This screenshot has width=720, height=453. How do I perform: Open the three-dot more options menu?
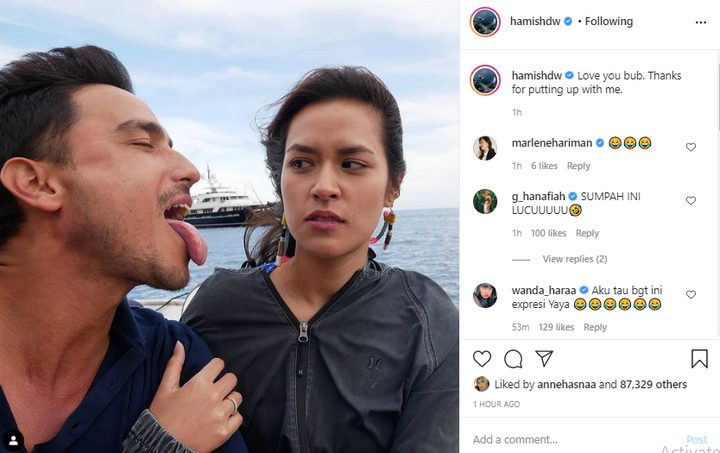701,22
